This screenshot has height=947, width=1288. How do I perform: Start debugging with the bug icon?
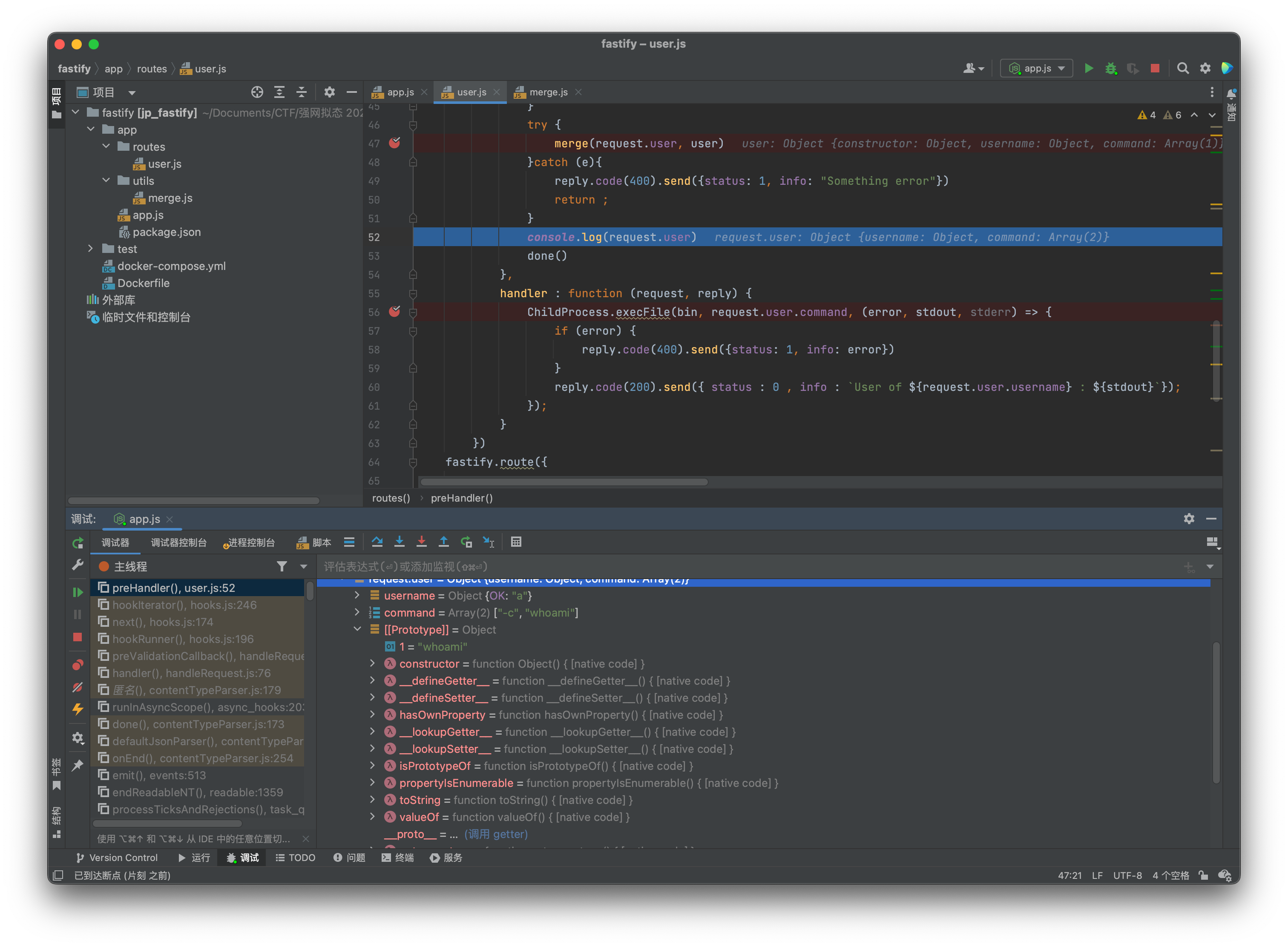pos(1111,68)
